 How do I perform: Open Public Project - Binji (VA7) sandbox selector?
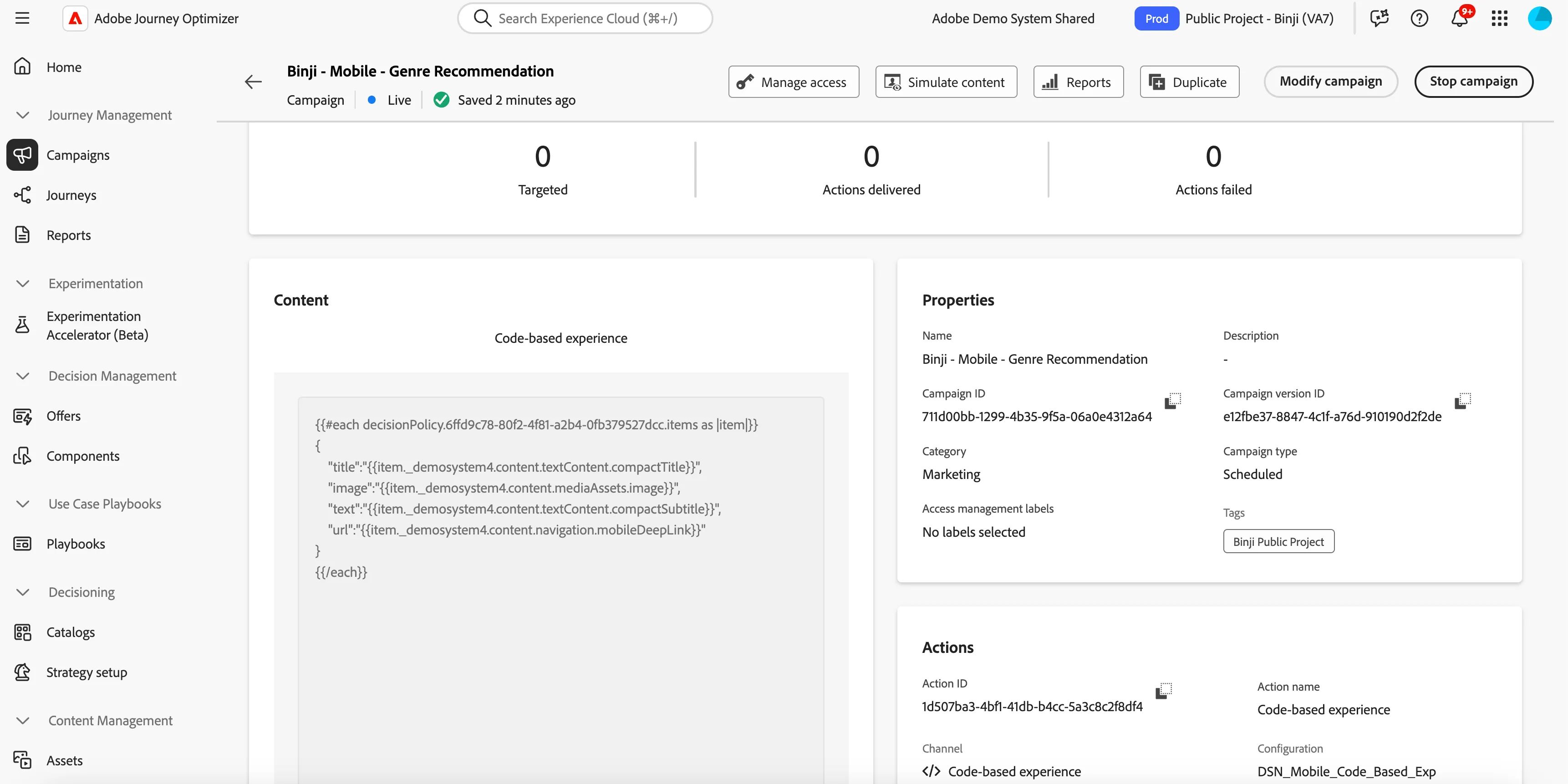[x=1259, y=18]
